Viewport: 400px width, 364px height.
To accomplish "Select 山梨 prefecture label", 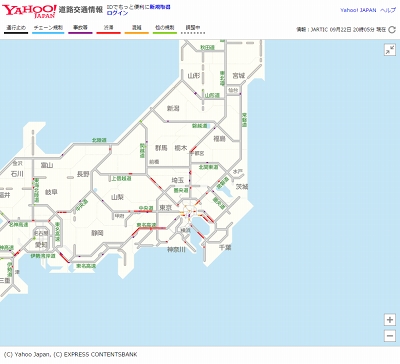I will (x=117, y=197).
